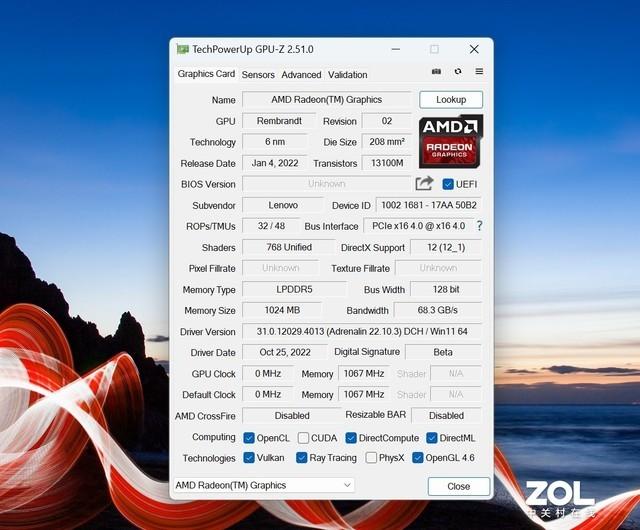
Task: Click the Device ID value 1002 1681
Action: pos(429,205)
